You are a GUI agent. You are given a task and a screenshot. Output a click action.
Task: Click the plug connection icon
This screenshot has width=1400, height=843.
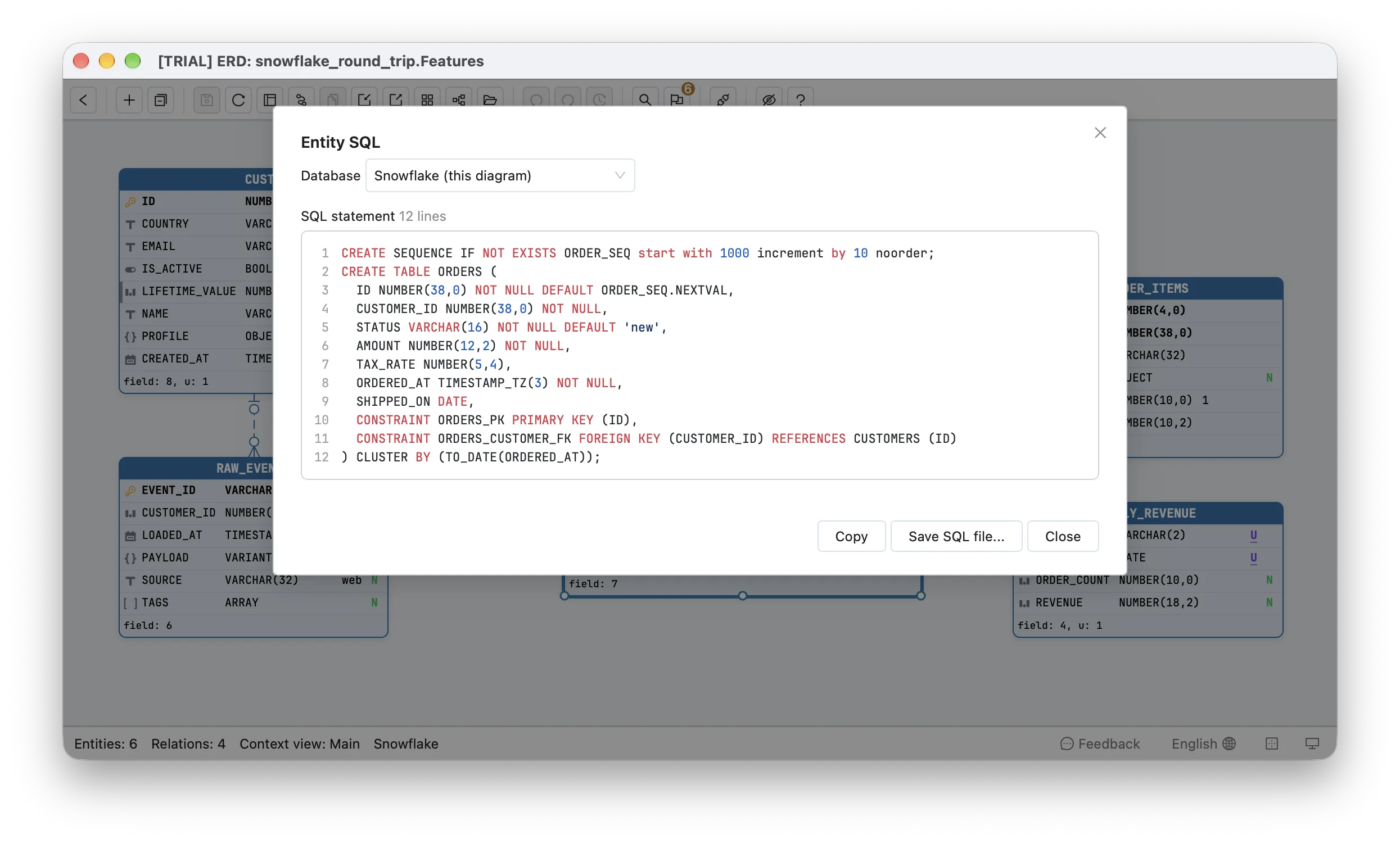pos(722,100)
